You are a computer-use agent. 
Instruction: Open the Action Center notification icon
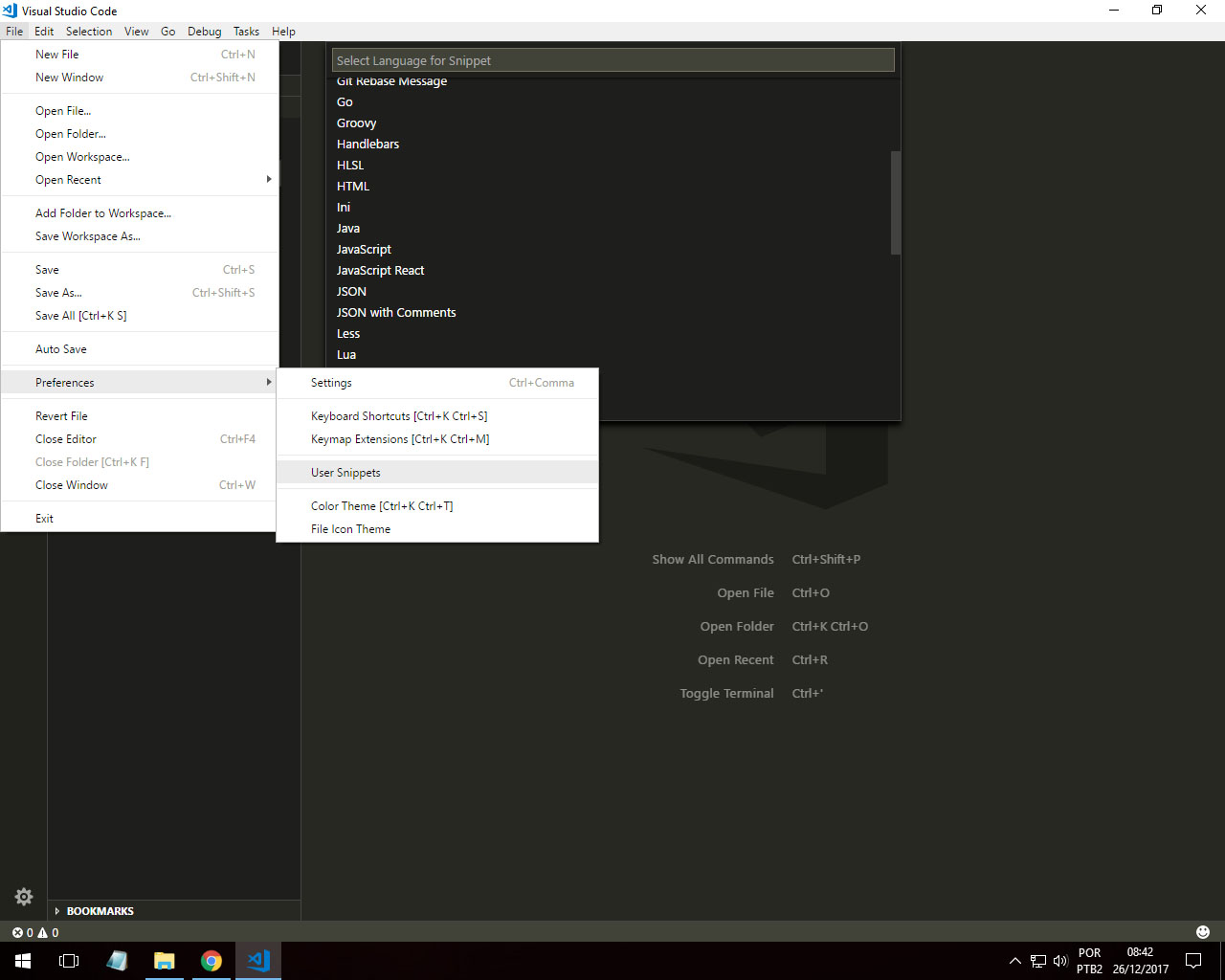point(1193,961)
